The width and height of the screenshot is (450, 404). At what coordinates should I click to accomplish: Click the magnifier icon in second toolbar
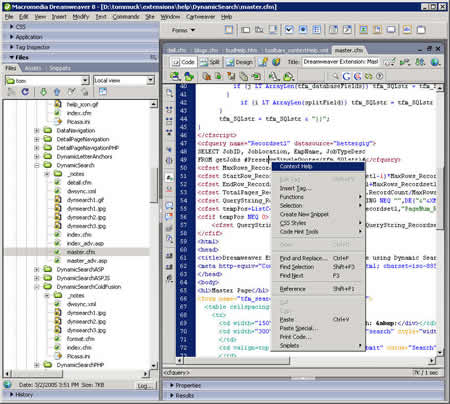pyautogui.click(x=335, y=76)
